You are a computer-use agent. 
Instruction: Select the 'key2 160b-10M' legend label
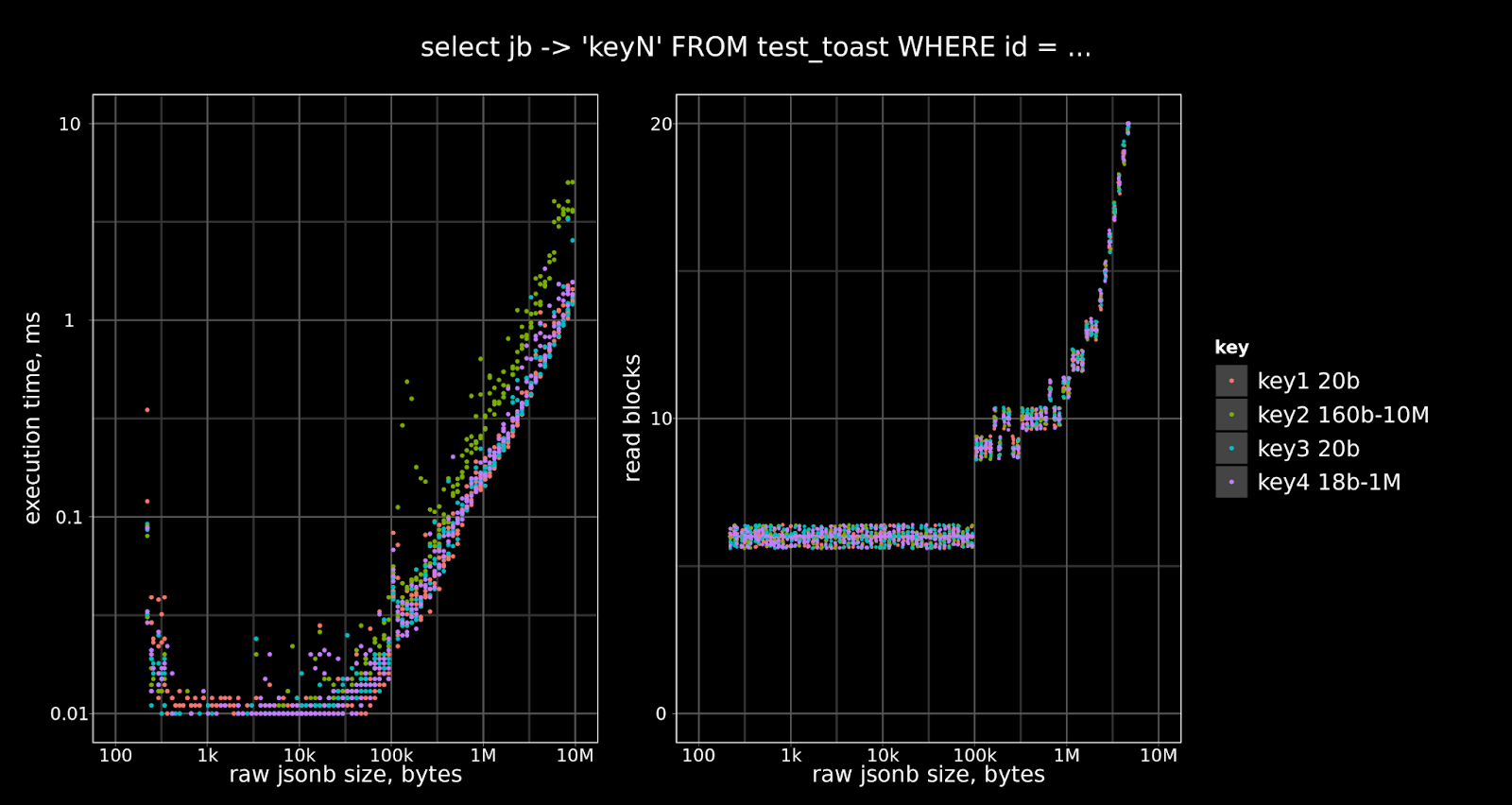coord(1343,416)
